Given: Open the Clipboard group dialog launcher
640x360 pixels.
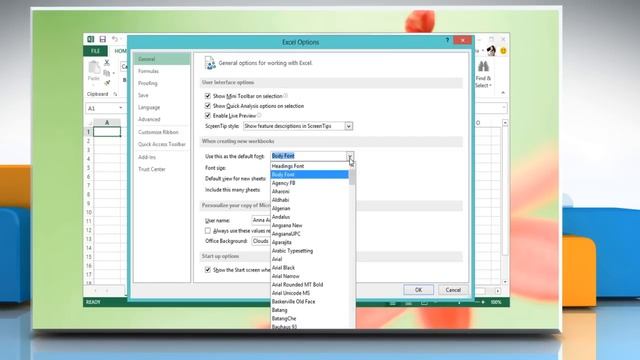Looking at the screenshot, I should coord(116,94).
